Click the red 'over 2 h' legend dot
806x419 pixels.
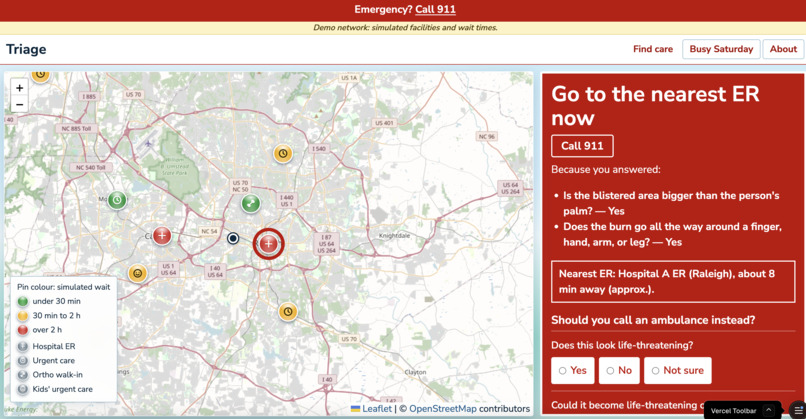23,330
